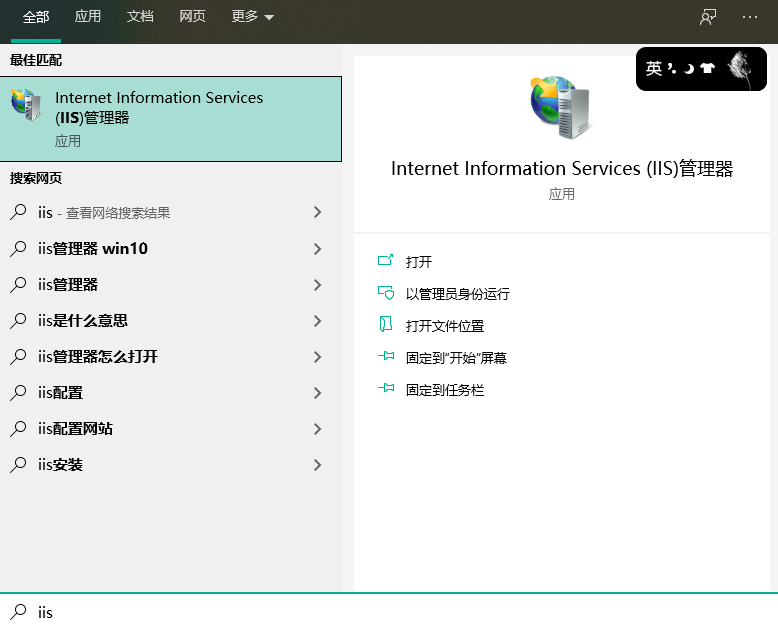Click magnifier icon next to 'iis配置网站'
The width and height of the screenshot is (778, 627).
[18, 429]
